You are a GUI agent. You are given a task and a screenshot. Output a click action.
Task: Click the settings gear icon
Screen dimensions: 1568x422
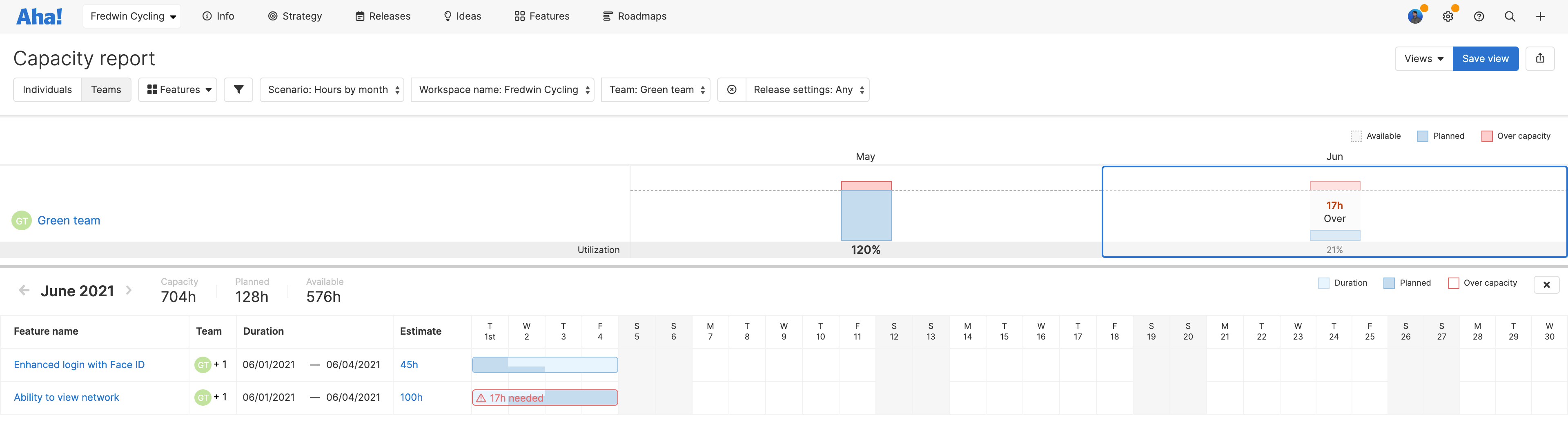[1448, 16]
